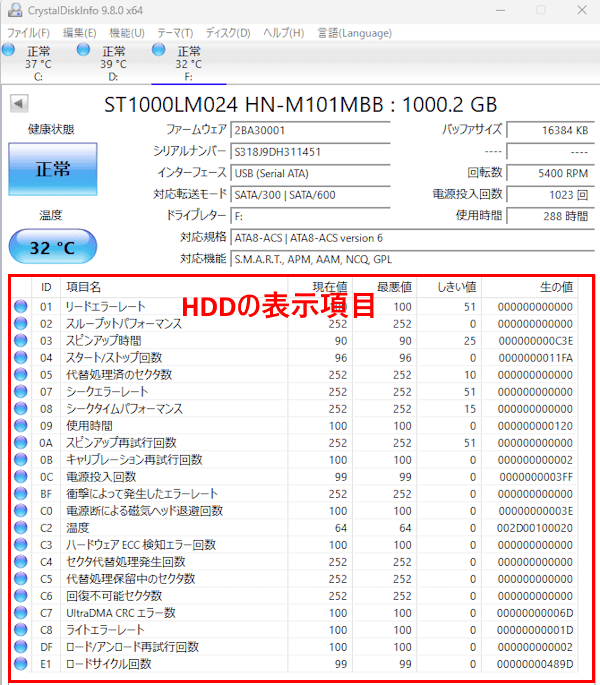Image resolution: width=600 pixels, height=685 pixels.
Task: Click the raw value 0000000011FA
Action: [x=535, y=358]
